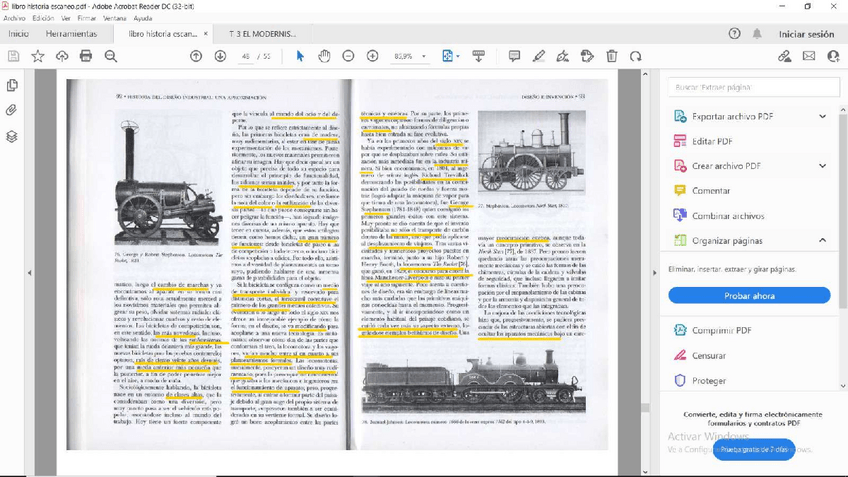Select the hand pan tool
The image size is (848, 477).
[x=324, y=56]
